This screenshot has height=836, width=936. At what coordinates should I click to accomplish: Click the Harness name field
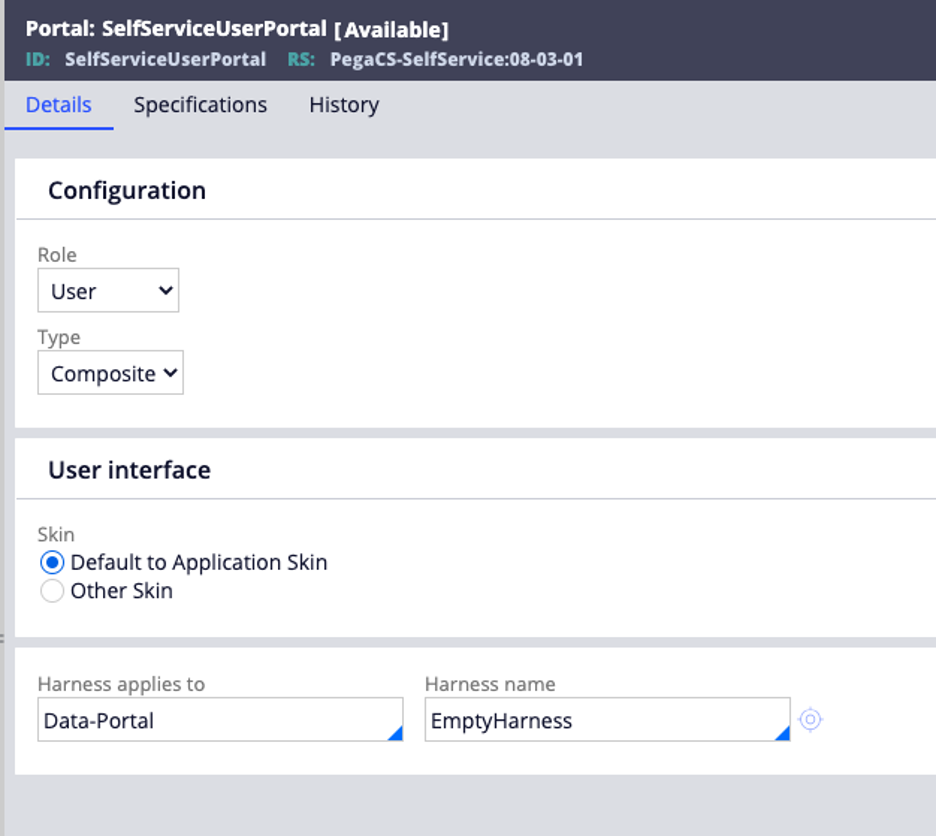coord(608,720)
